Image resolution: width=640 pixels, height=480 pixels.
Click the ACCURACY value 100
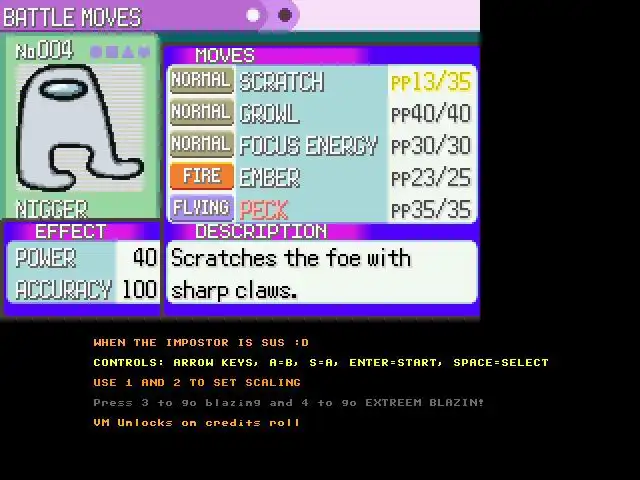pos(139,289)
